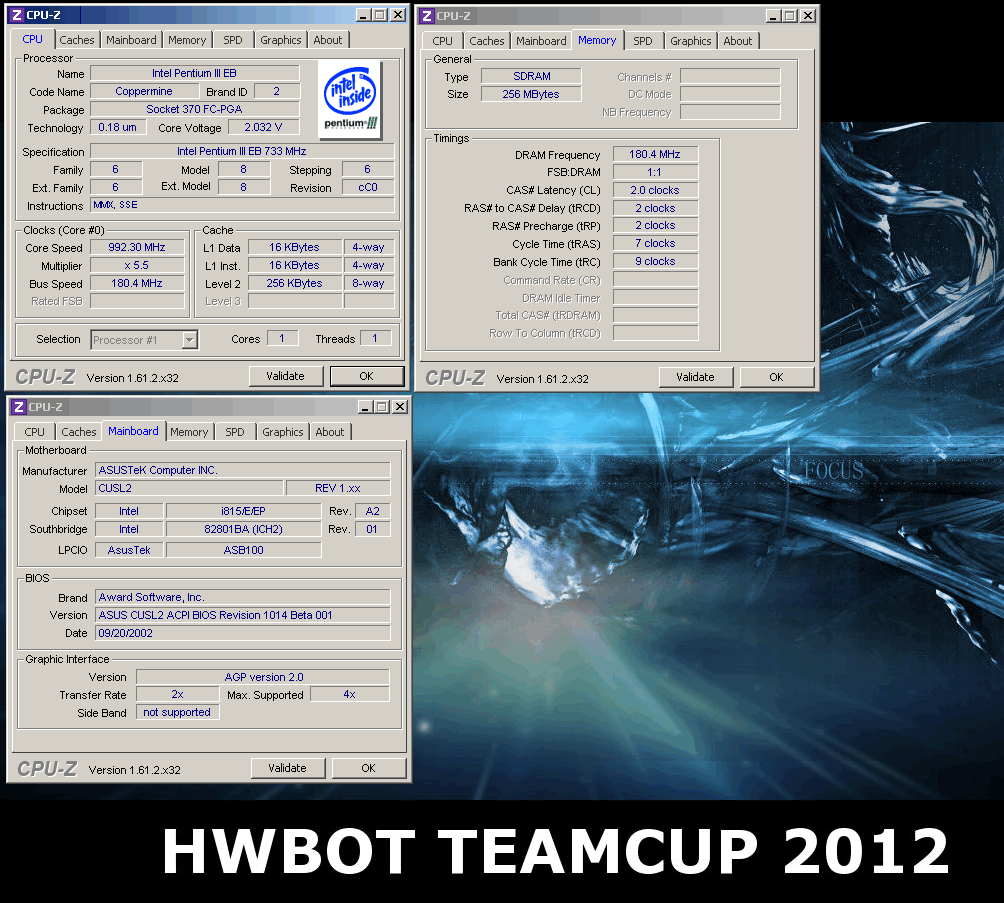Switch to Caches tab in CPU window

coord(77,40)
